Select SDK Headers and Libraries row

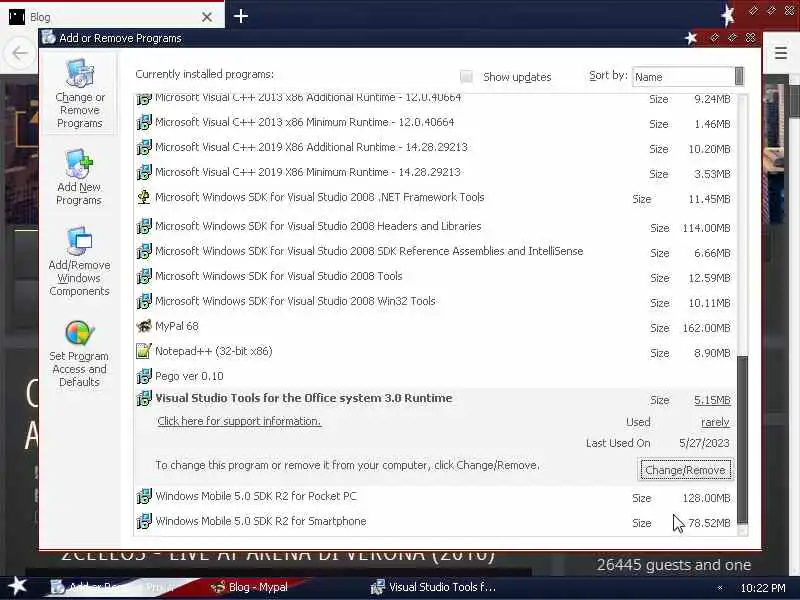click(435, 227)
